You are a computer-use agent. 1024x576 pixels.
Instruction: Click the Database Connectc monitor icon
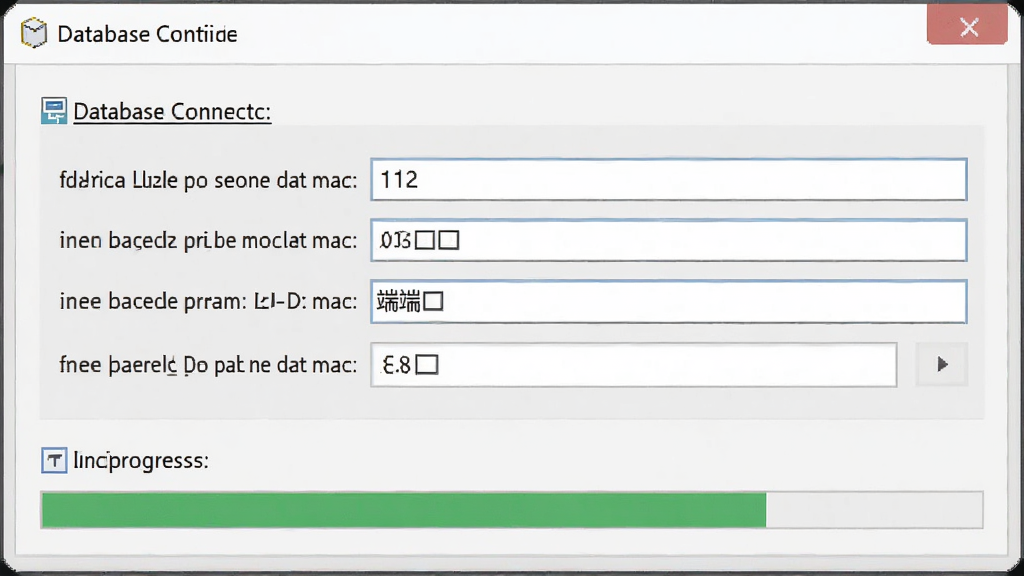[54, 111]
